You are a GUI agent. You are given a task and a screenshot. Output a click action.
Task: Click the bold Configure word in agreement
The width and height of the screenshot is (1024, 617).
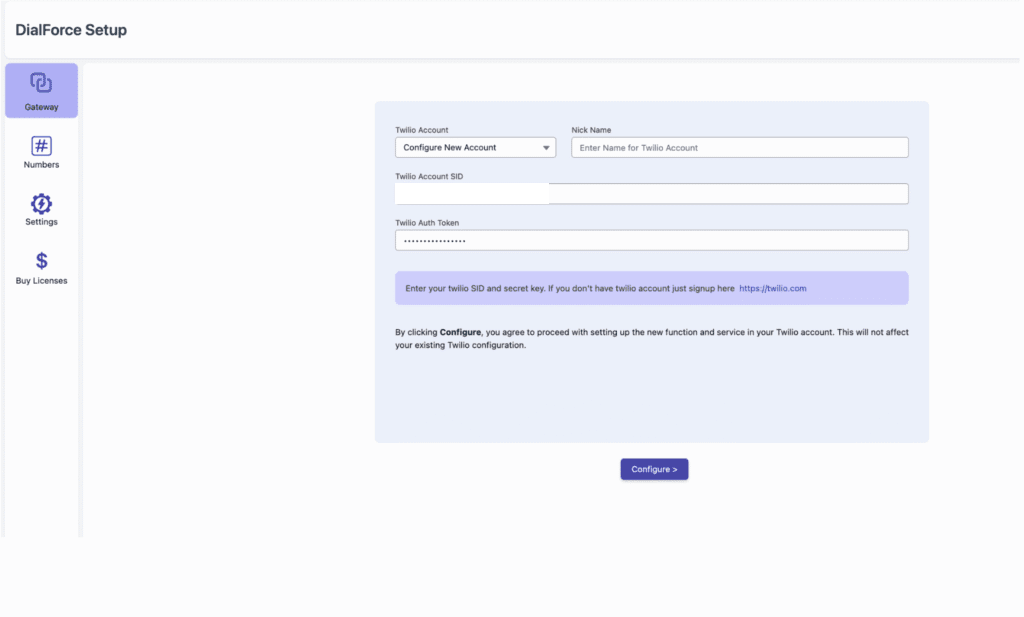pyautogui.click(x=460, y=332)
